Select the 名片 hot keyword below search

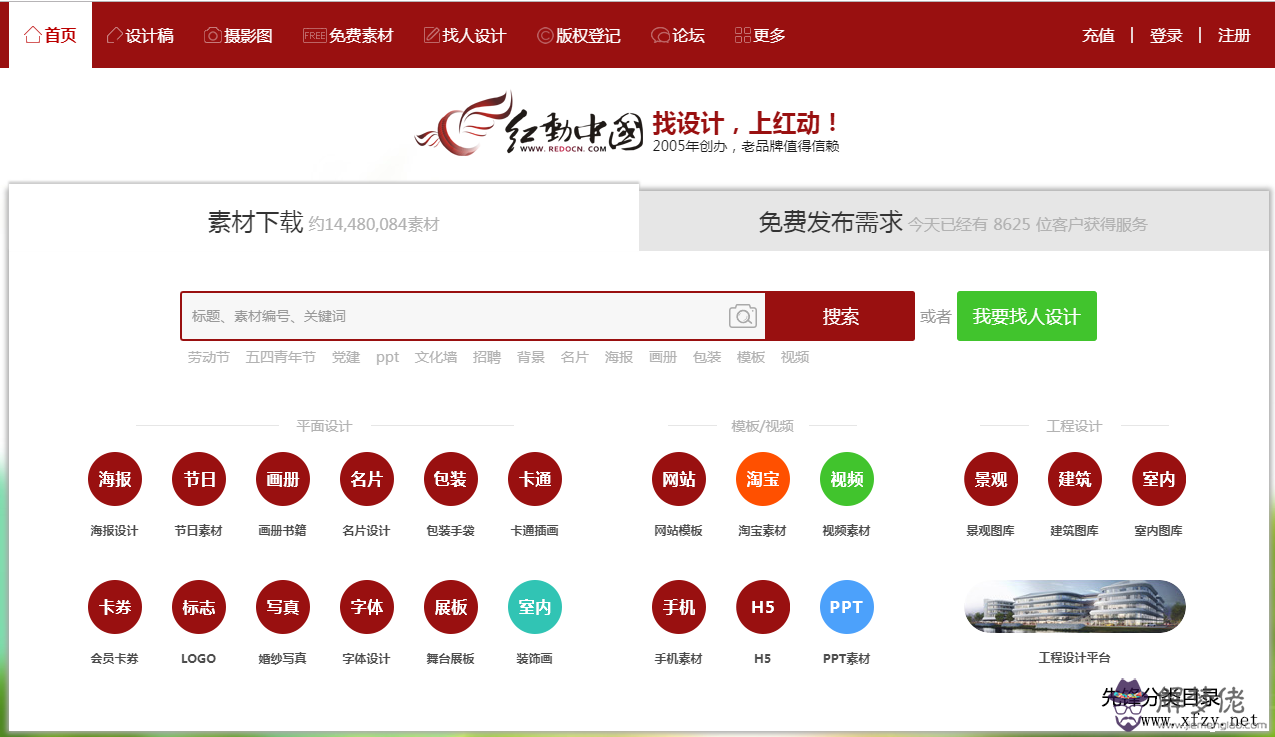click(575, 357)
